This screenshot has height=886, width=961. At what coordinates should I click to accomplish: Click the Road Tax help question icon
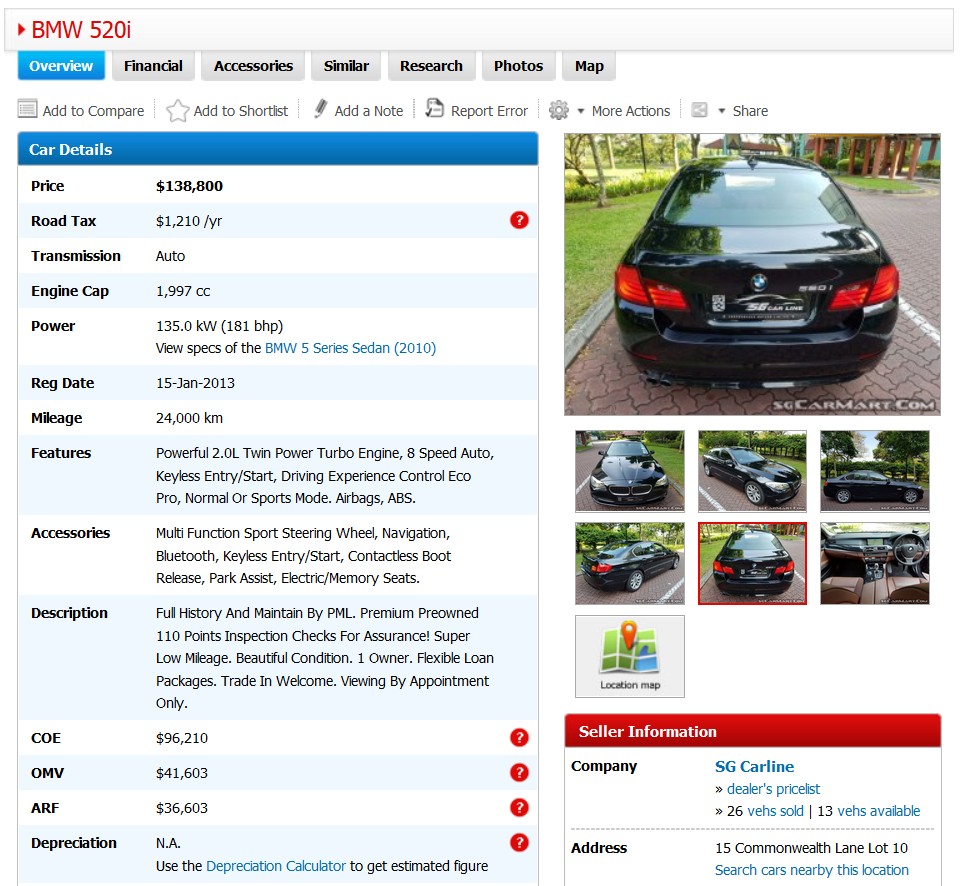[x=519, y=220]
